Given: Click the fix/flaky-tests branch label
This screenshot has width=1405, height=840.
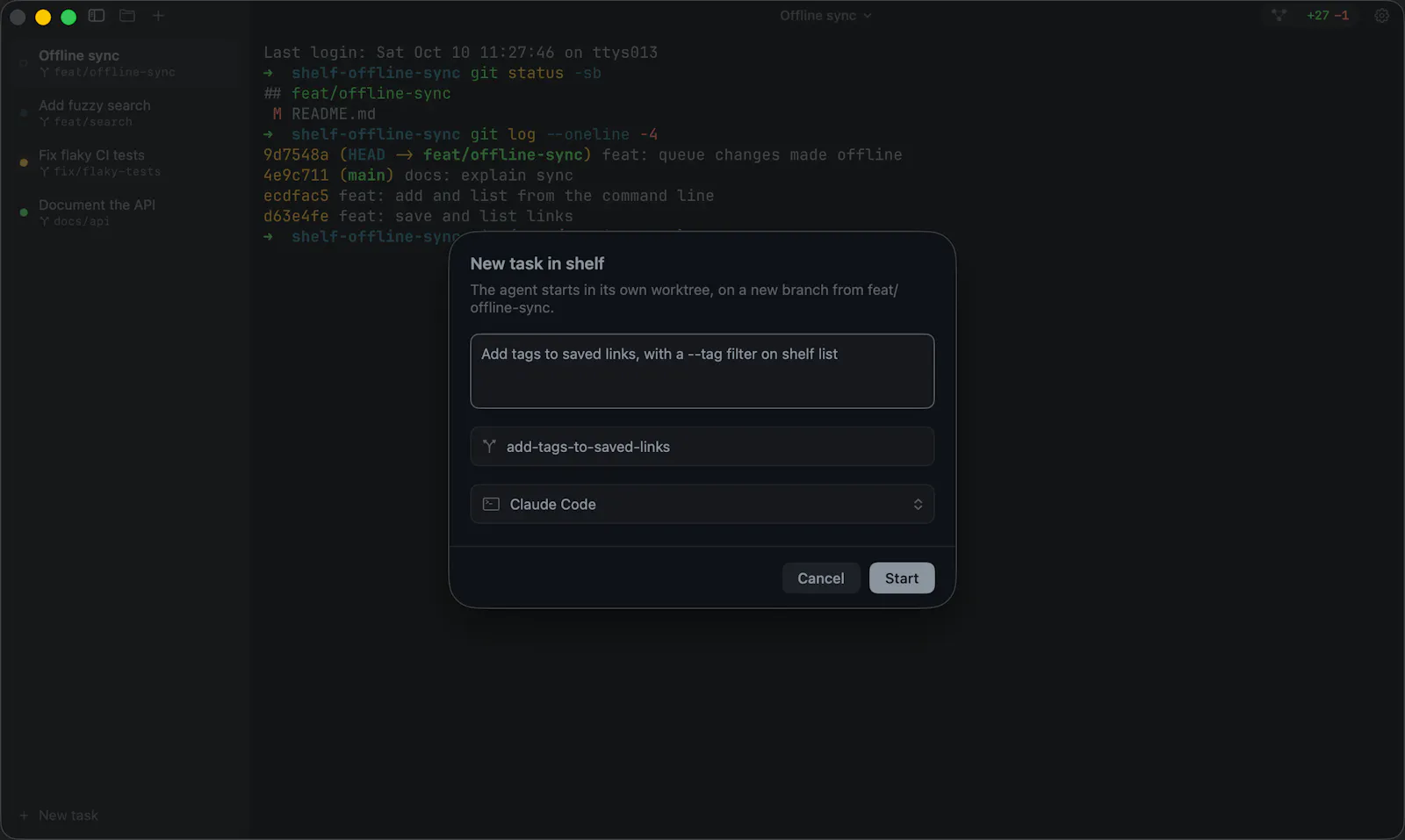Looking at the screenshot, I should pyautogui.click(x=107, y=172).
